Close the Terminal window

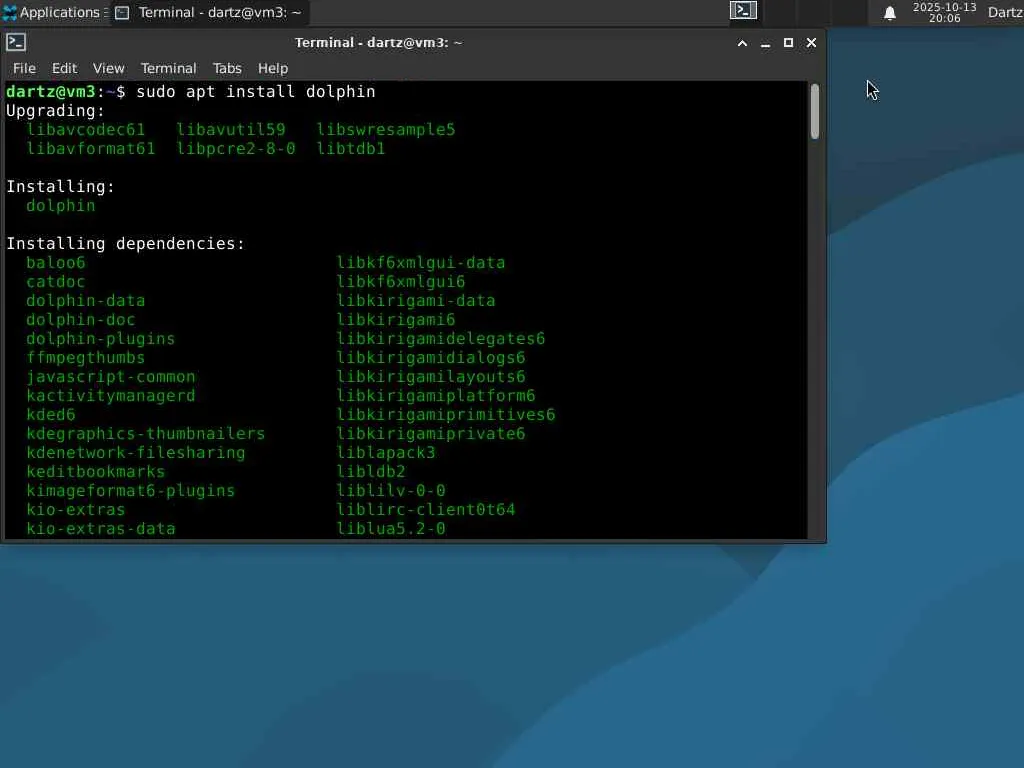tap(811, 42)
